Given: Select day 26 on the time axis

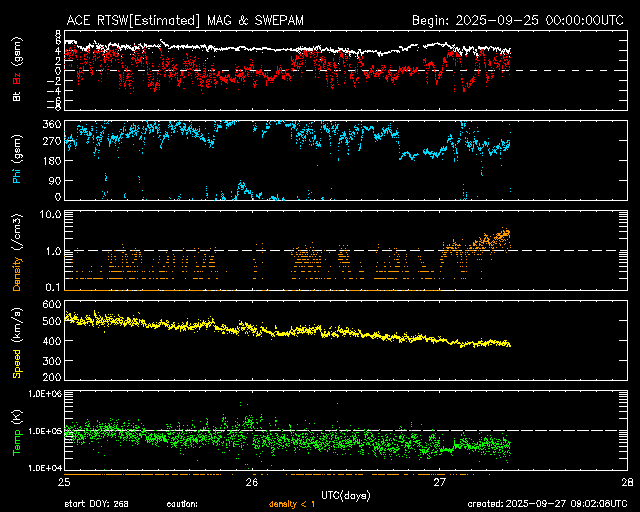Looking at the screenshot, I should 252,481.
